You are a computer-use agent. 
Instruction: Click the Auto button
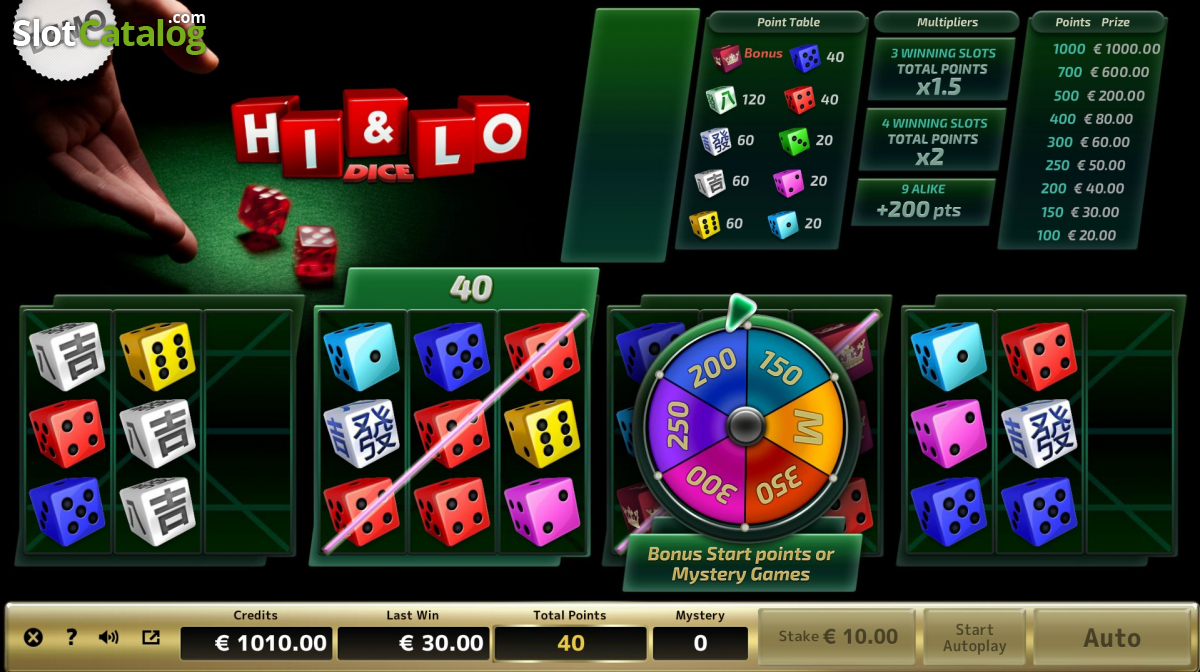pos(1111,637)
